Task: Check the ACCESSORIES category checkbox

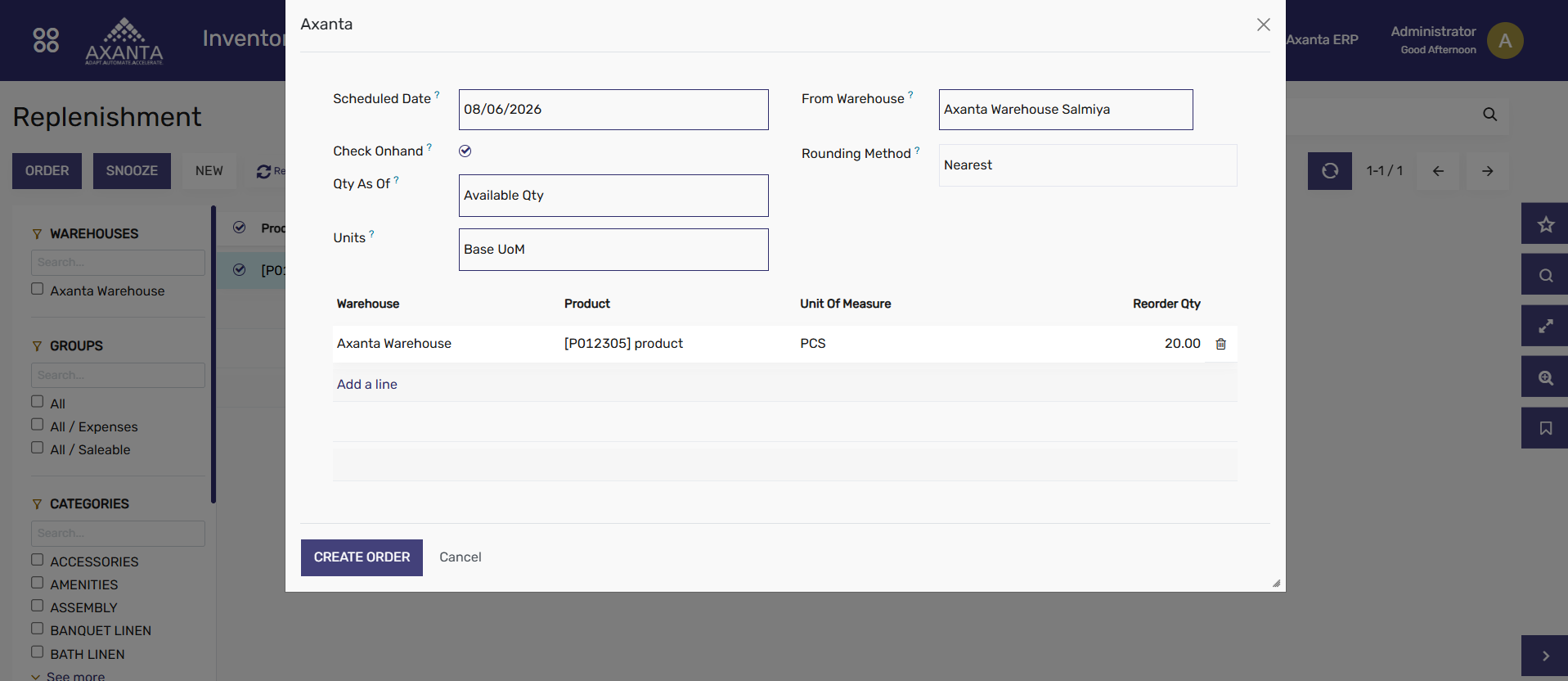Action: [x=37, y=559]
